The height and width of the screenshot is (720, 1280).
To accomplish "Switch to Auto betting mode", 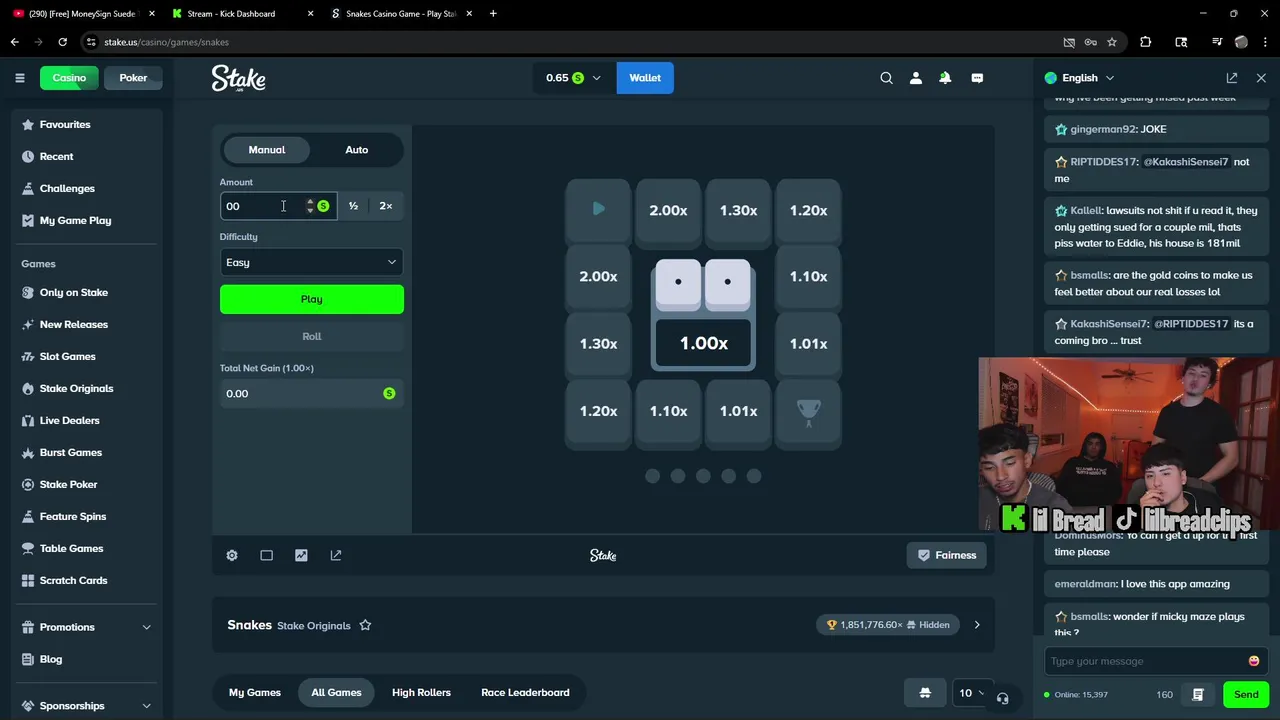I will [357, 150].
